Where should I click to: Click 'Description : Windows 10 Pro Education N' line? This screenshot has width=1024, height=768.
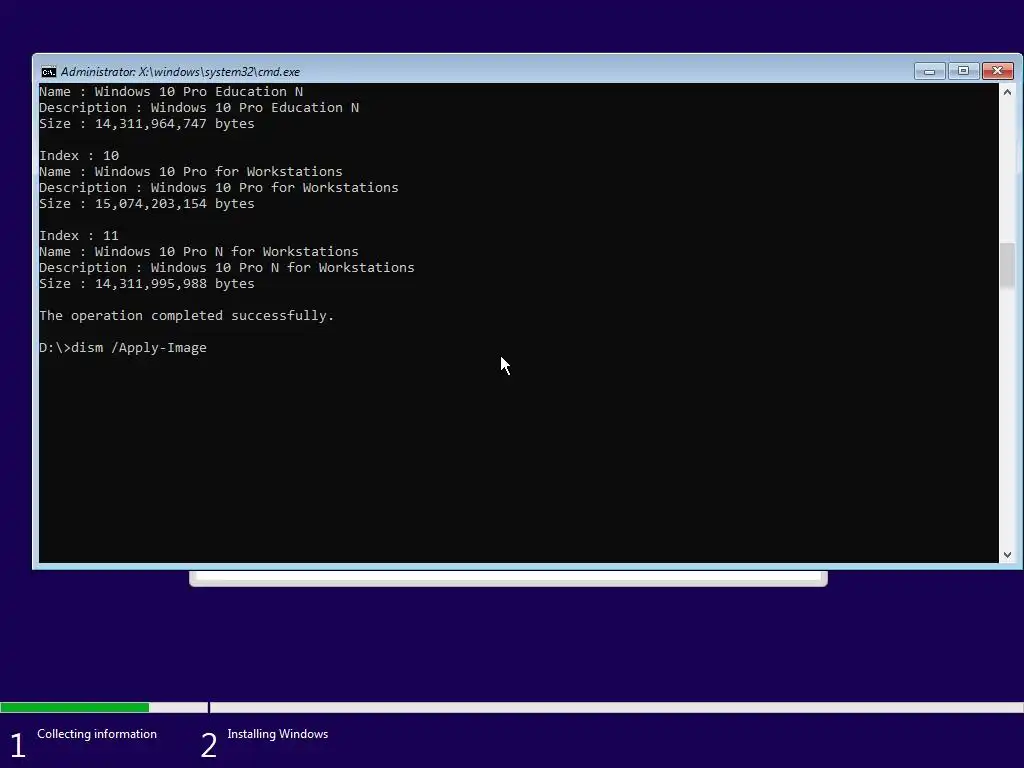click(199, 108)
